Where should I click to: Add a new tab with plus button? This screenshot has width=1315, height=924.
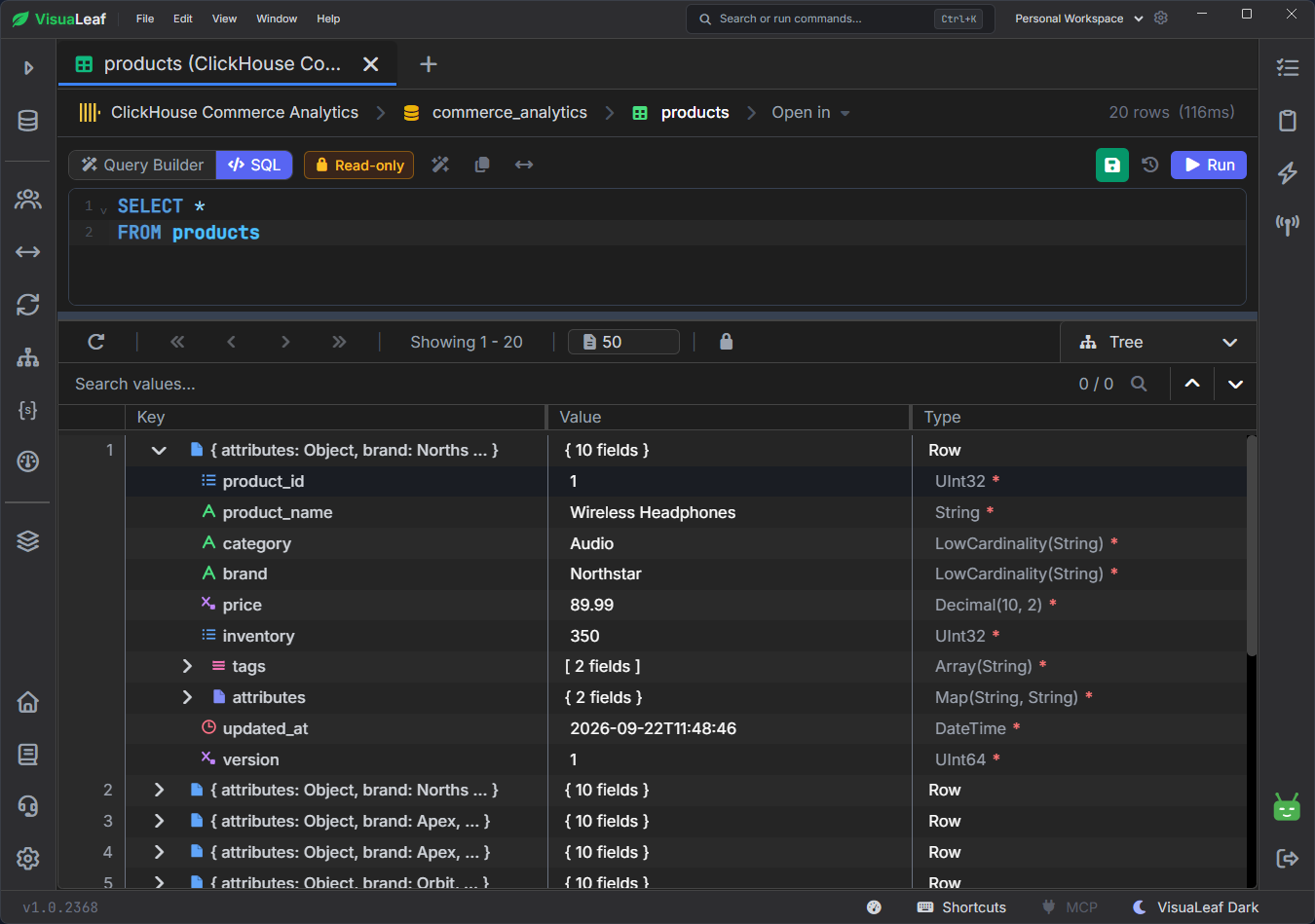[x=429, y=64]
